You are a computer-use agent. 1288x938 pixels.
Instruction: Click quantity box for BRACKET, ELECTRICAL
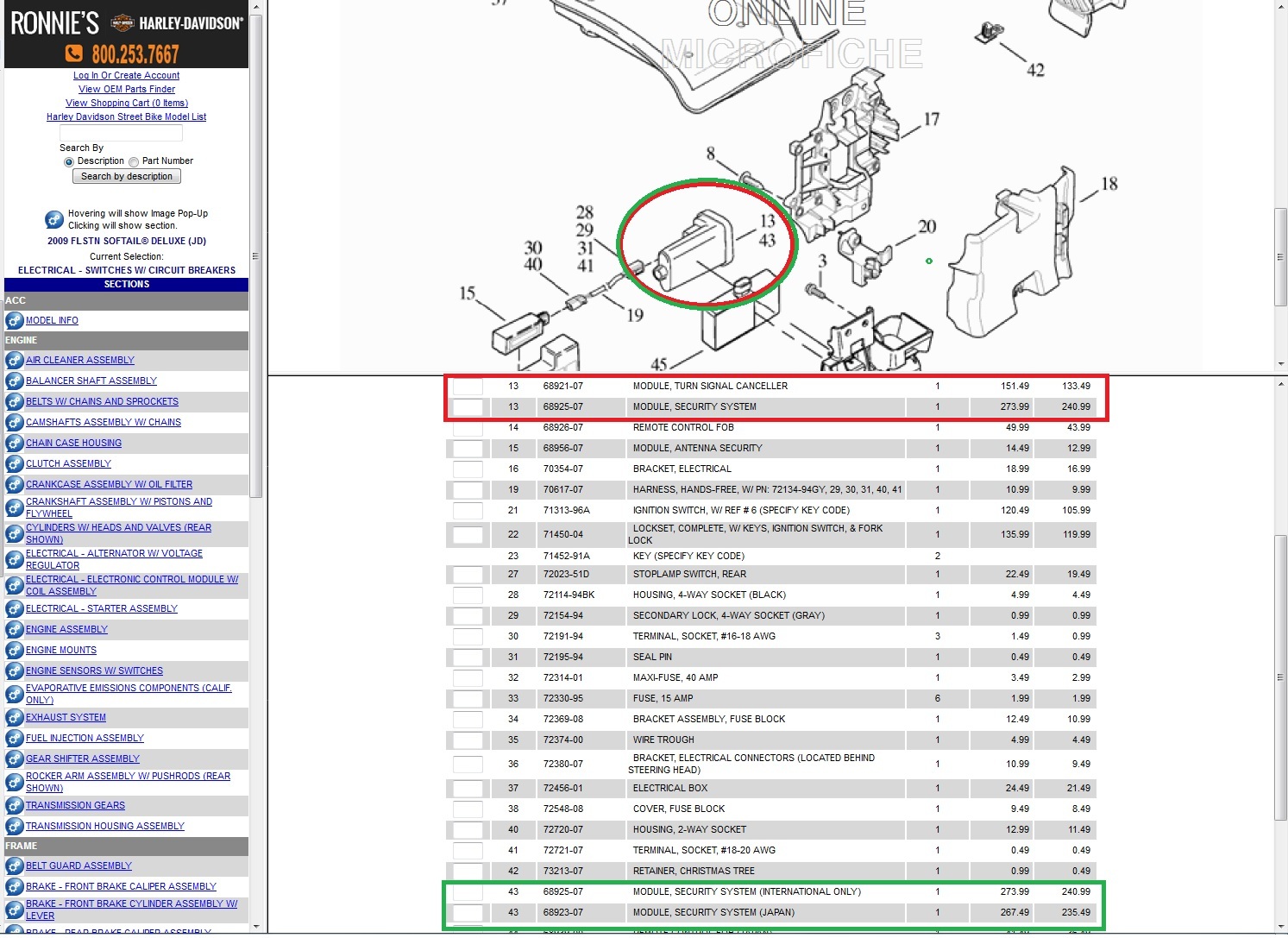pyautogui.click(x=468, y=469)
